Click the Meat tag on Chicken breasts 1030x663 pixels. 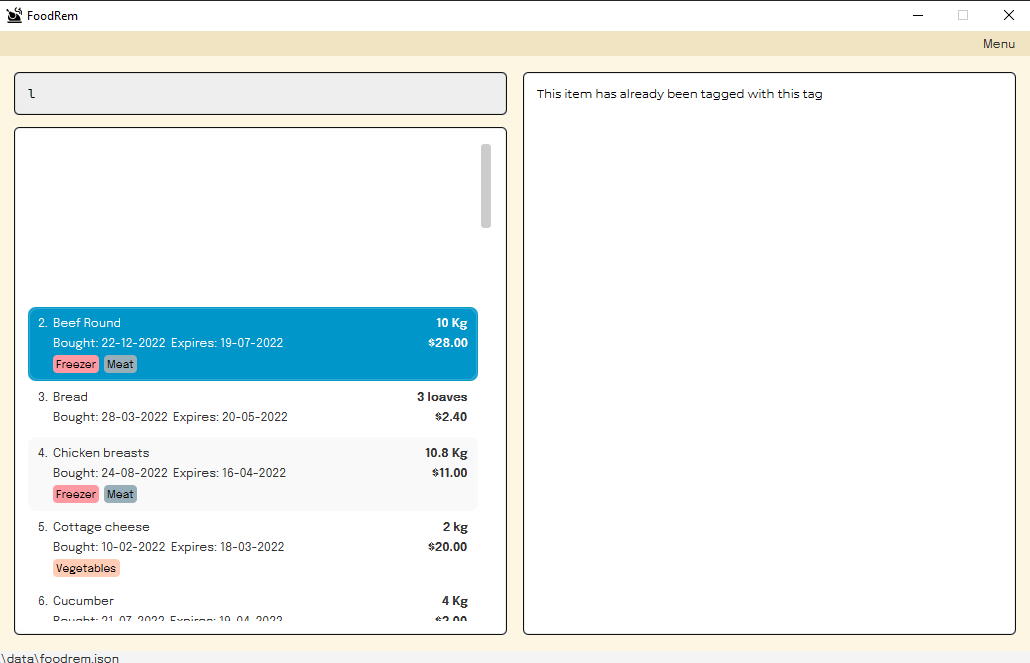pyautogui.click(x=120, y=493)
